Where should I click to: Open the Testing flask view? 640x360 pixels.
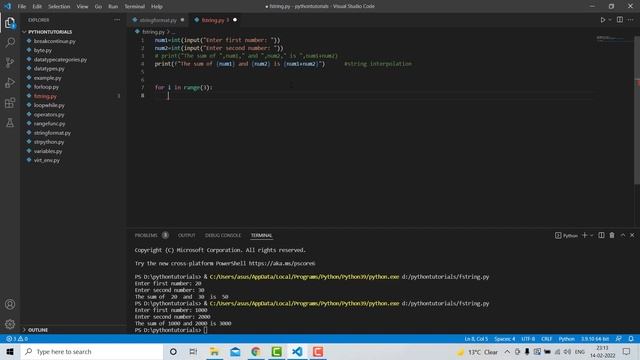pyautogui.click(x=10, y=122)
